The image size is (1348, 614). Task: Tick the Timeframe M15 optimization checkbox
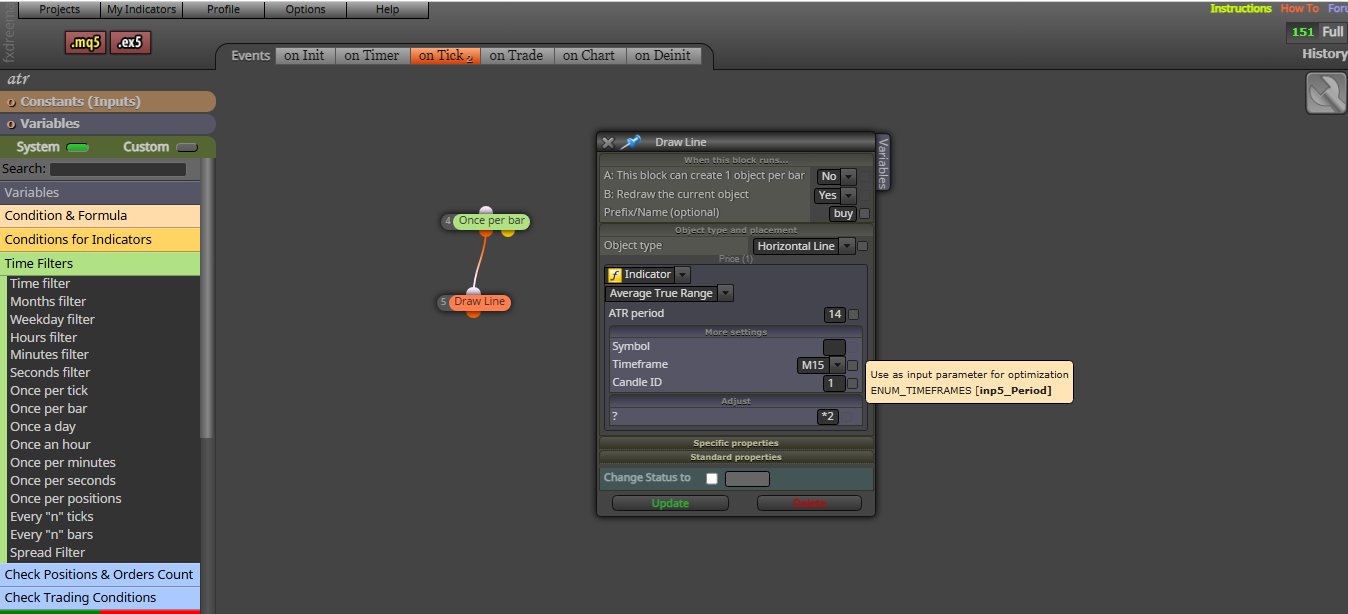click(852, 366)
